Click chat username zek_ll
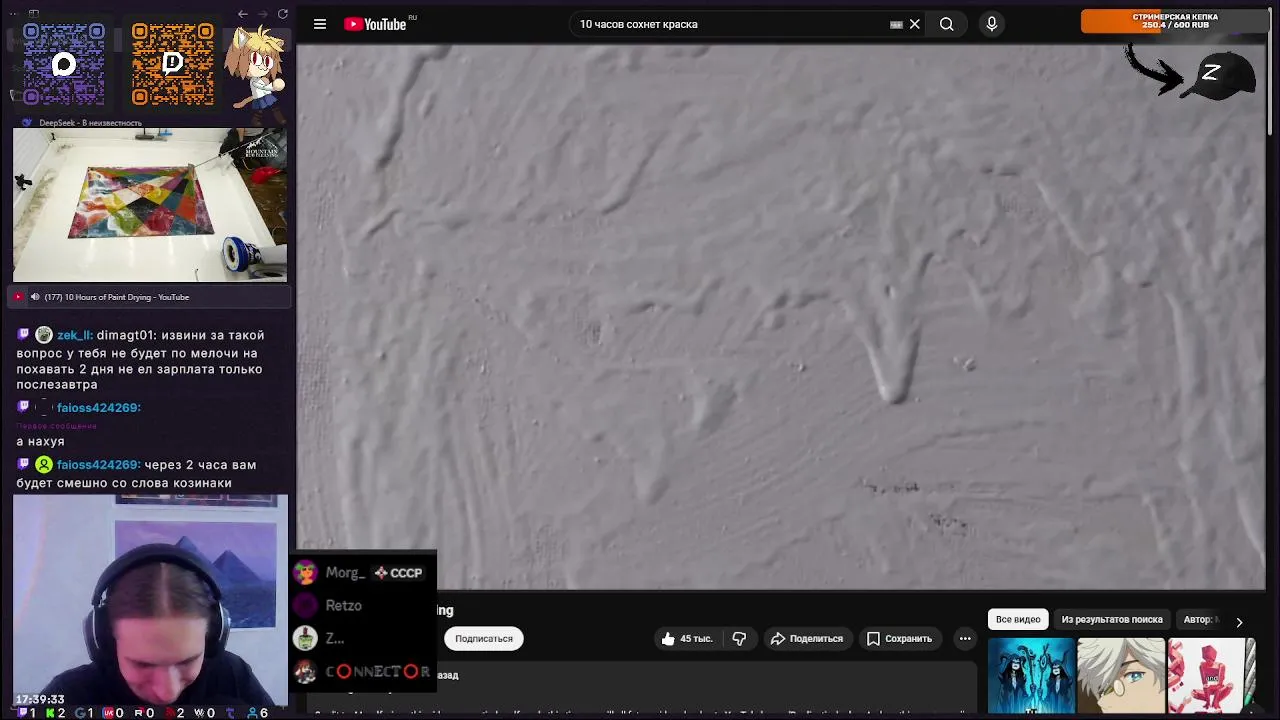The width and height of the screenshot is (1280, 720). pyautogui.click(x=74, y=335)
